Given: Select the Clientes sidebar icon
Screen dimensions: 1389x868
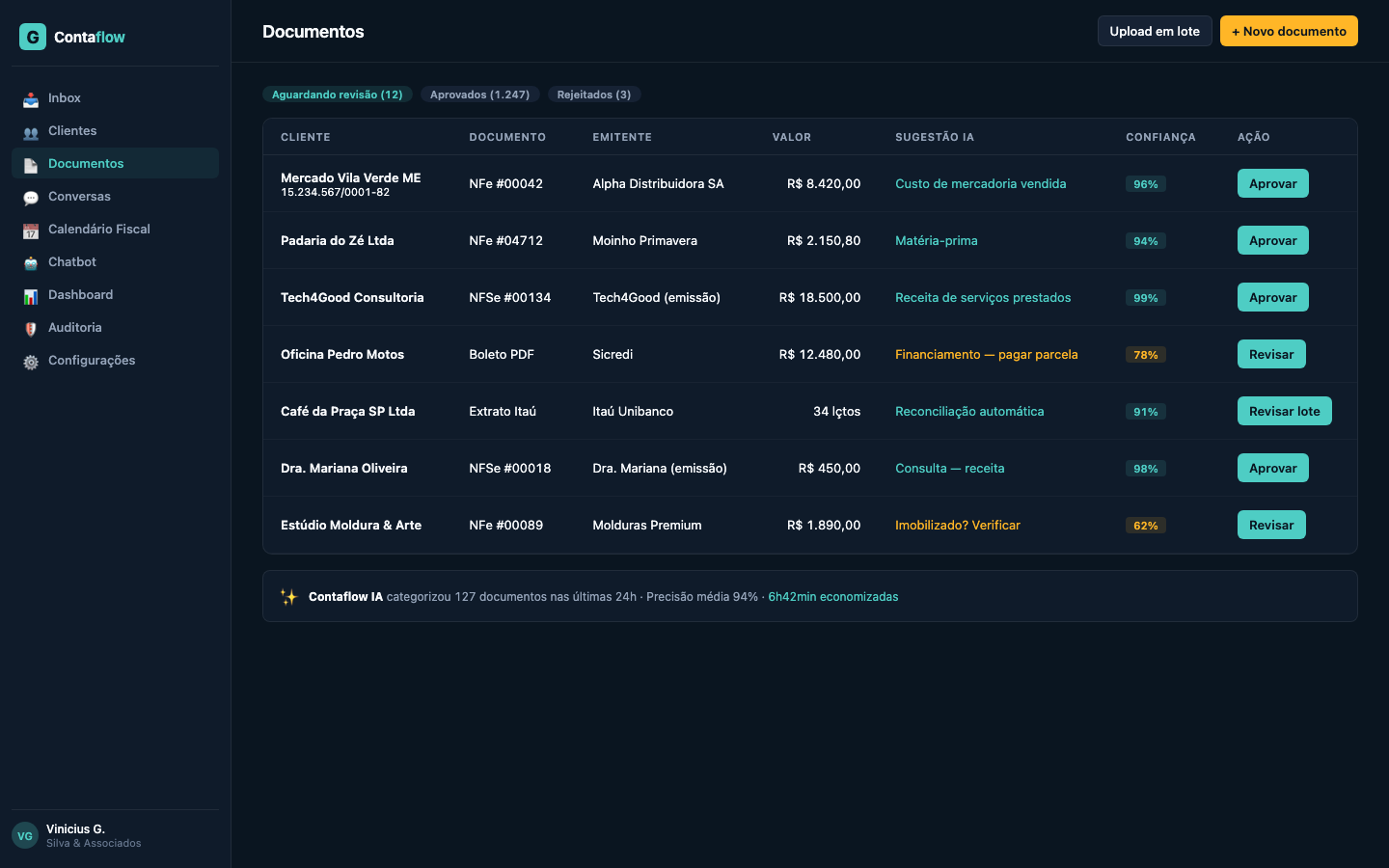Looking at the screenshot, I should tap(29, 130).
